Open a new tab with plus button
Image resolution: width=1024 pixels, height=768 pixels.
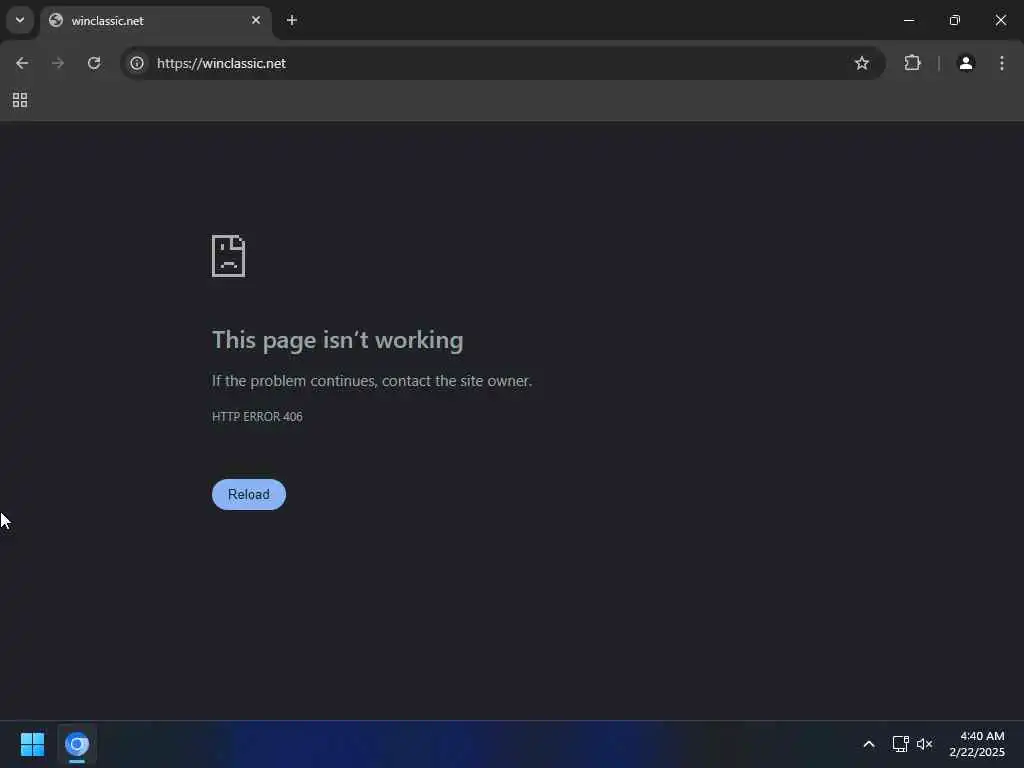coord(292,20)
